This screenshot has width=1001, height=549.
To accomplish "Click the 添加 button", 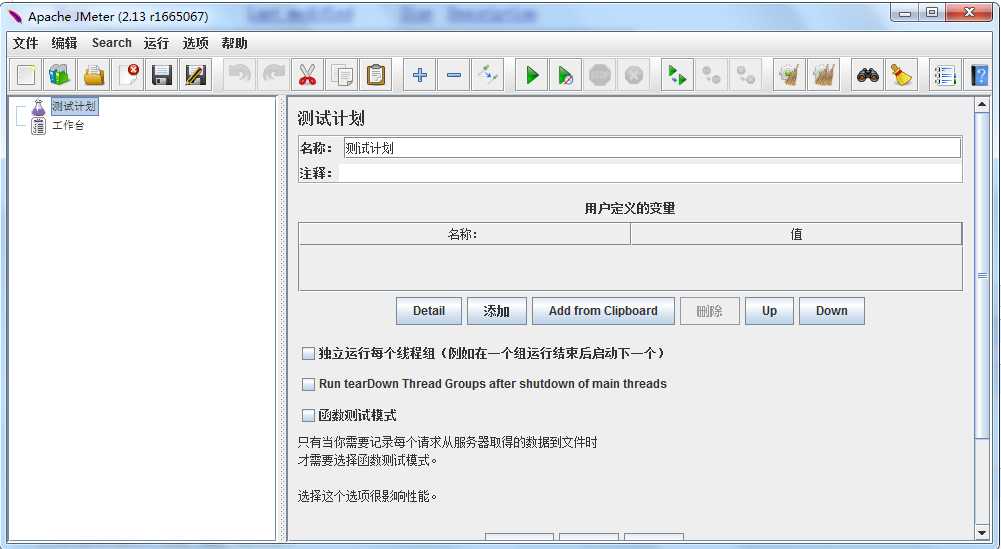I will [497, 311].
